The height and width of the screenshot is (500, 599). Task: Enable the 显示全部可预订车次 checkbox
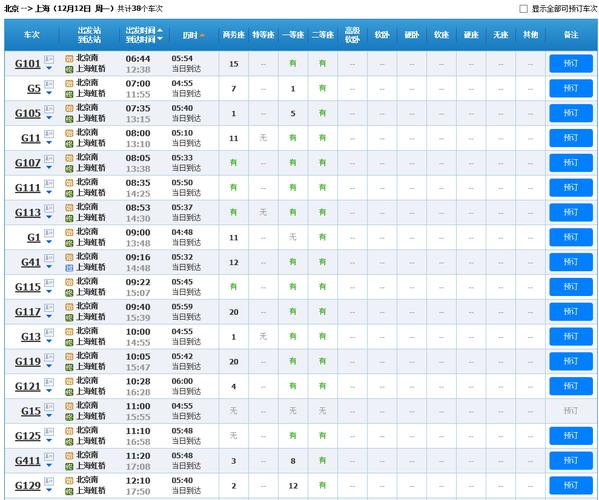point(523,8)
